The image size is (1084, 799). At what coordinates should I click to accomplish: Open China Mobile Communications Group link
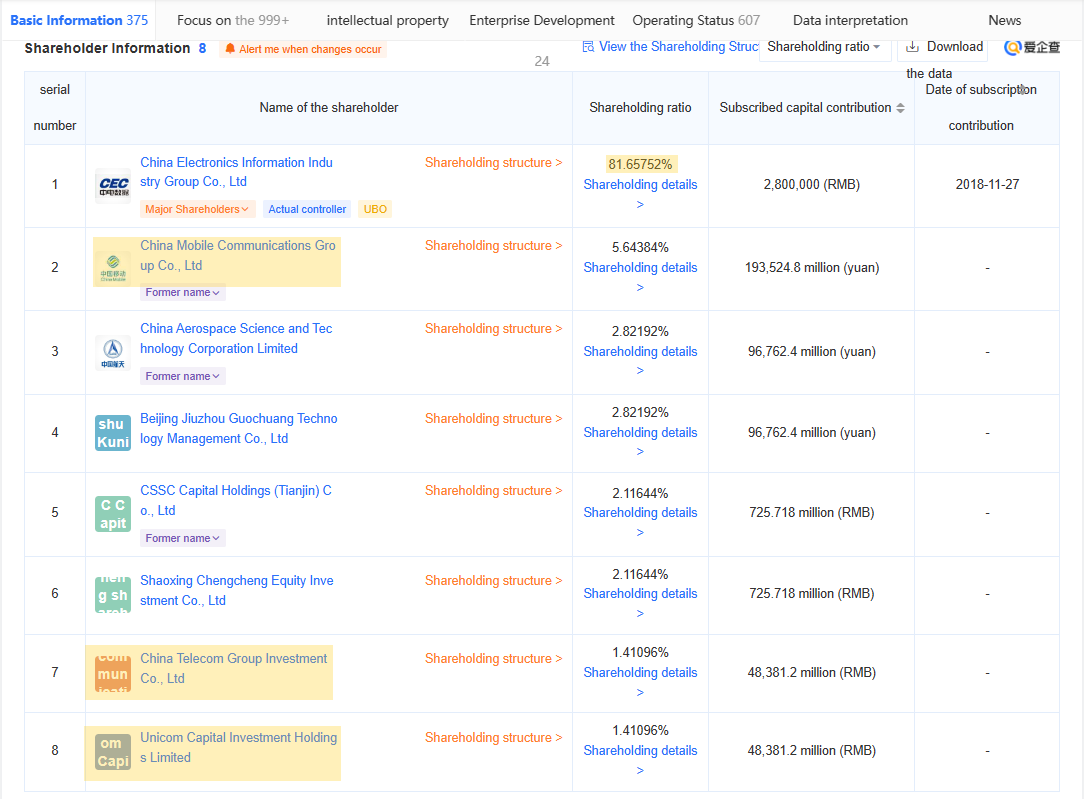click(x=238, y=256)
